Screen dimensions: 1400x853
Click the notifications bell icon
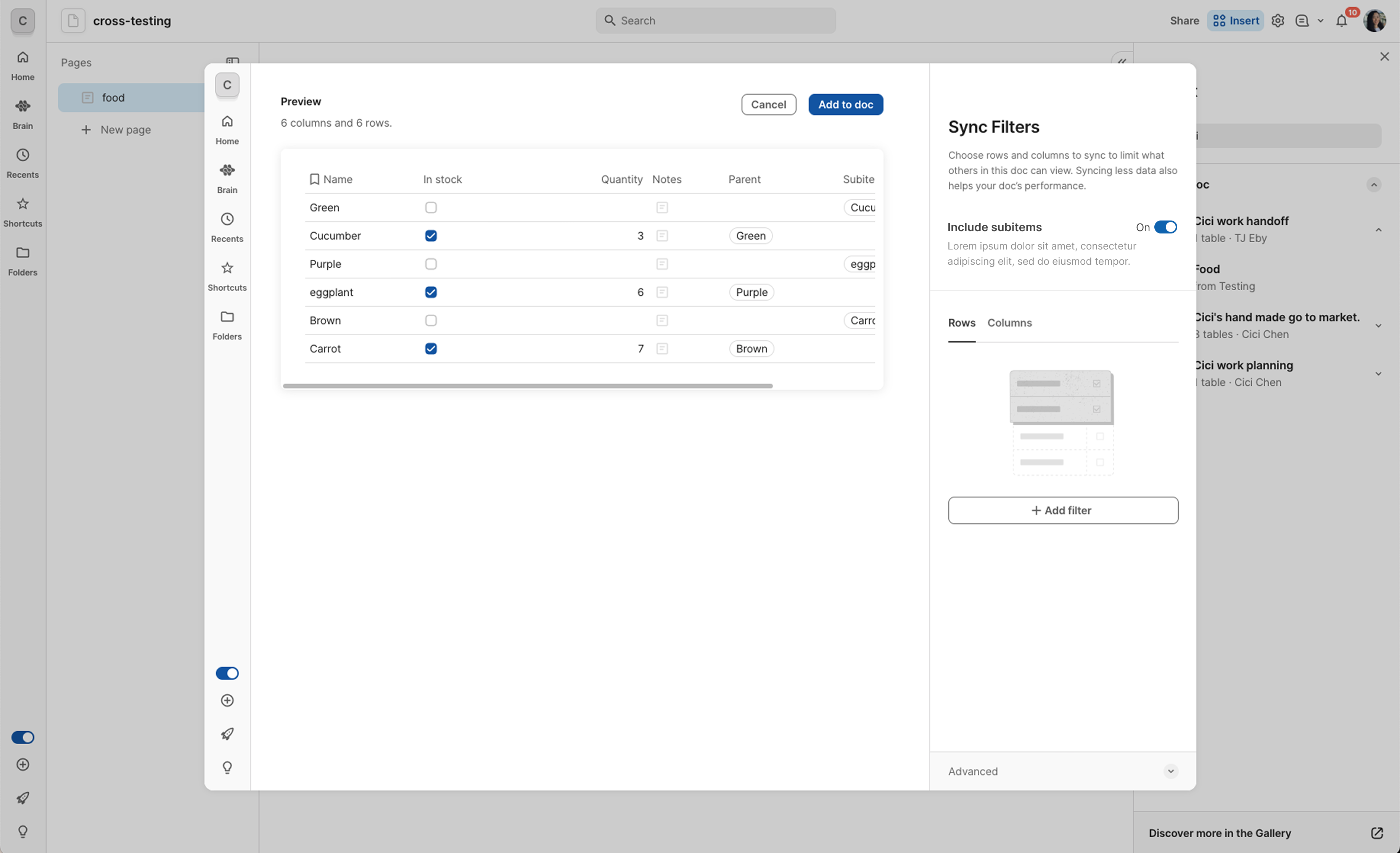[1342, 21]
